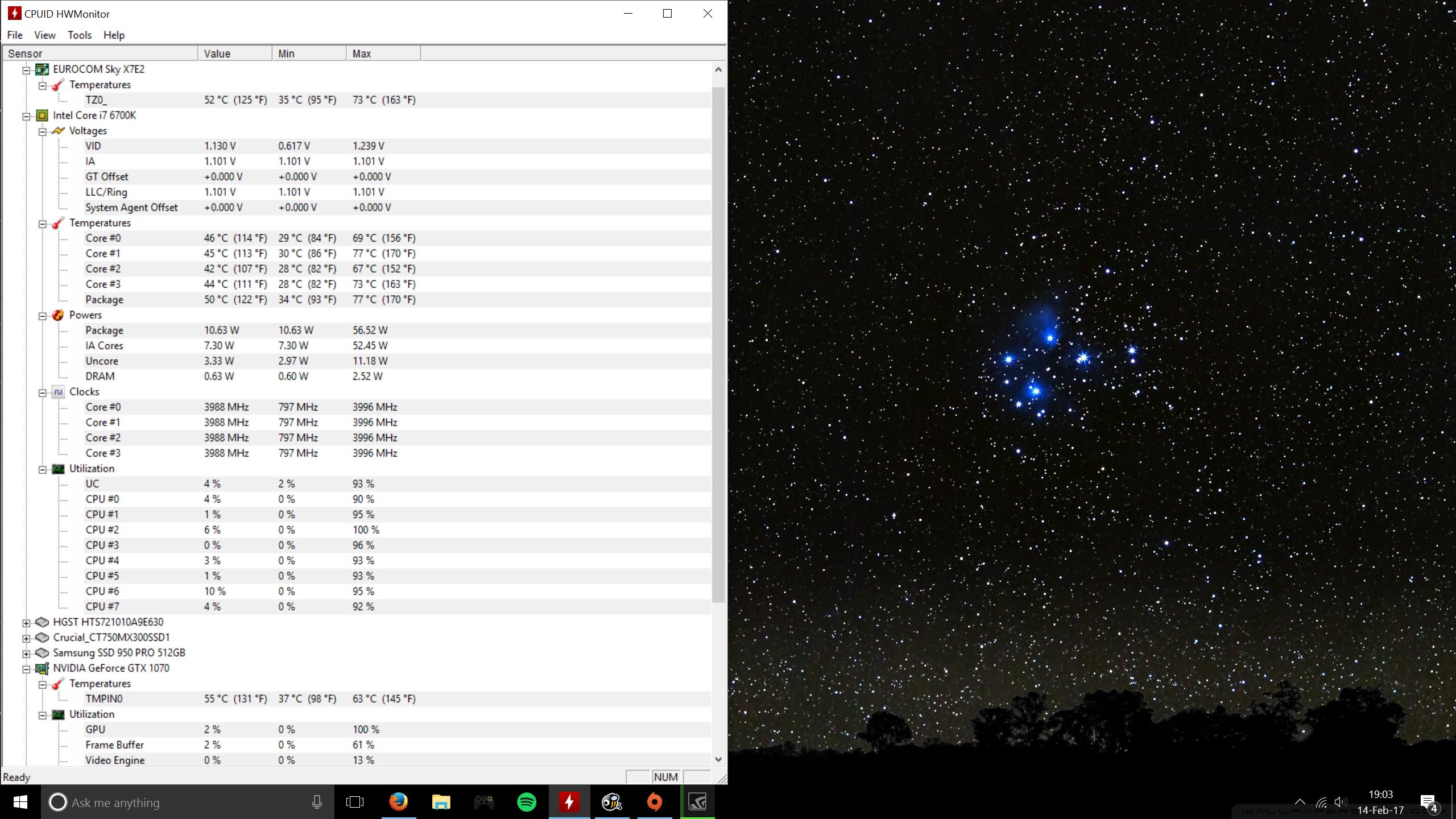The image size is (1456, 819).
Task: Collapse the NVIDIA GeForce GTX 1070 node
Action: [x=26, y=669]
